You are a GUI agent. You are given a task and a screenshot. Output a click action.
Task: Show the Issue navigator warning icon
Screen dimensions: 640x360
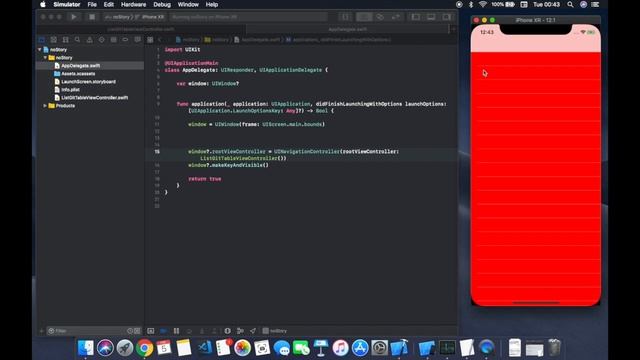point(89,40)
